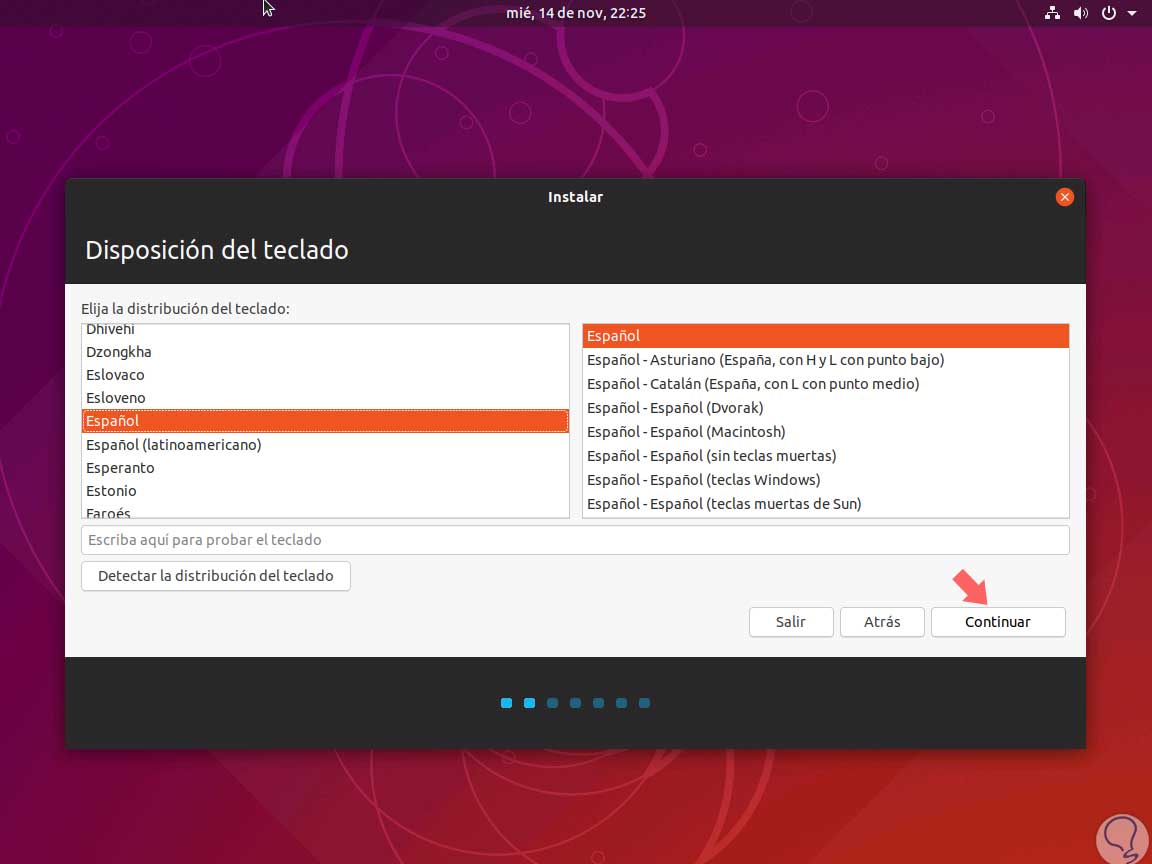The height and width of the screenshot is (864, 1152).
Task: Close the Instalar window
Action: (x=1065, y=197)
